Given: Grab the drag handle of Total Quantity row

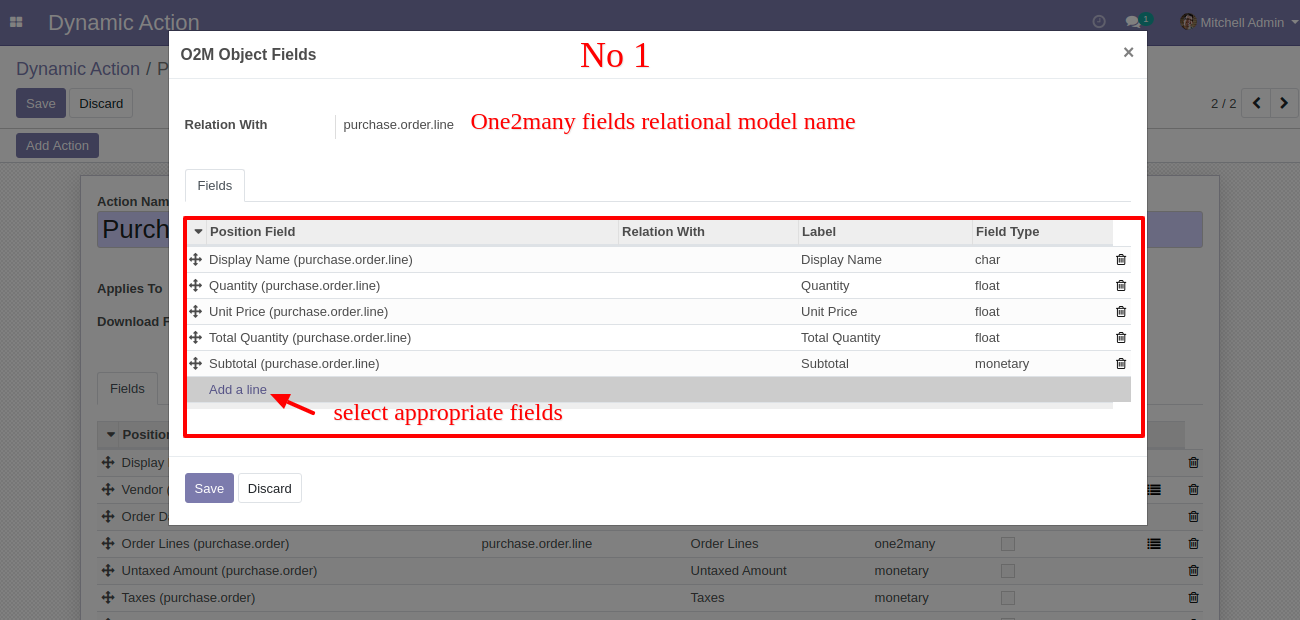Looking at the screenshot, I should click(196, 337).
